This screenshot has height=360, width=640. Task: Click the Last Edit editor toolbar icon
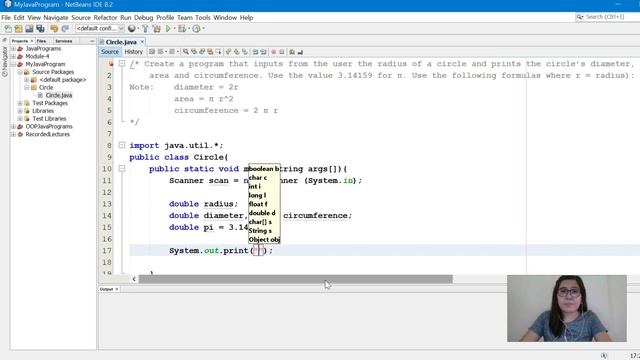[152, 52]
